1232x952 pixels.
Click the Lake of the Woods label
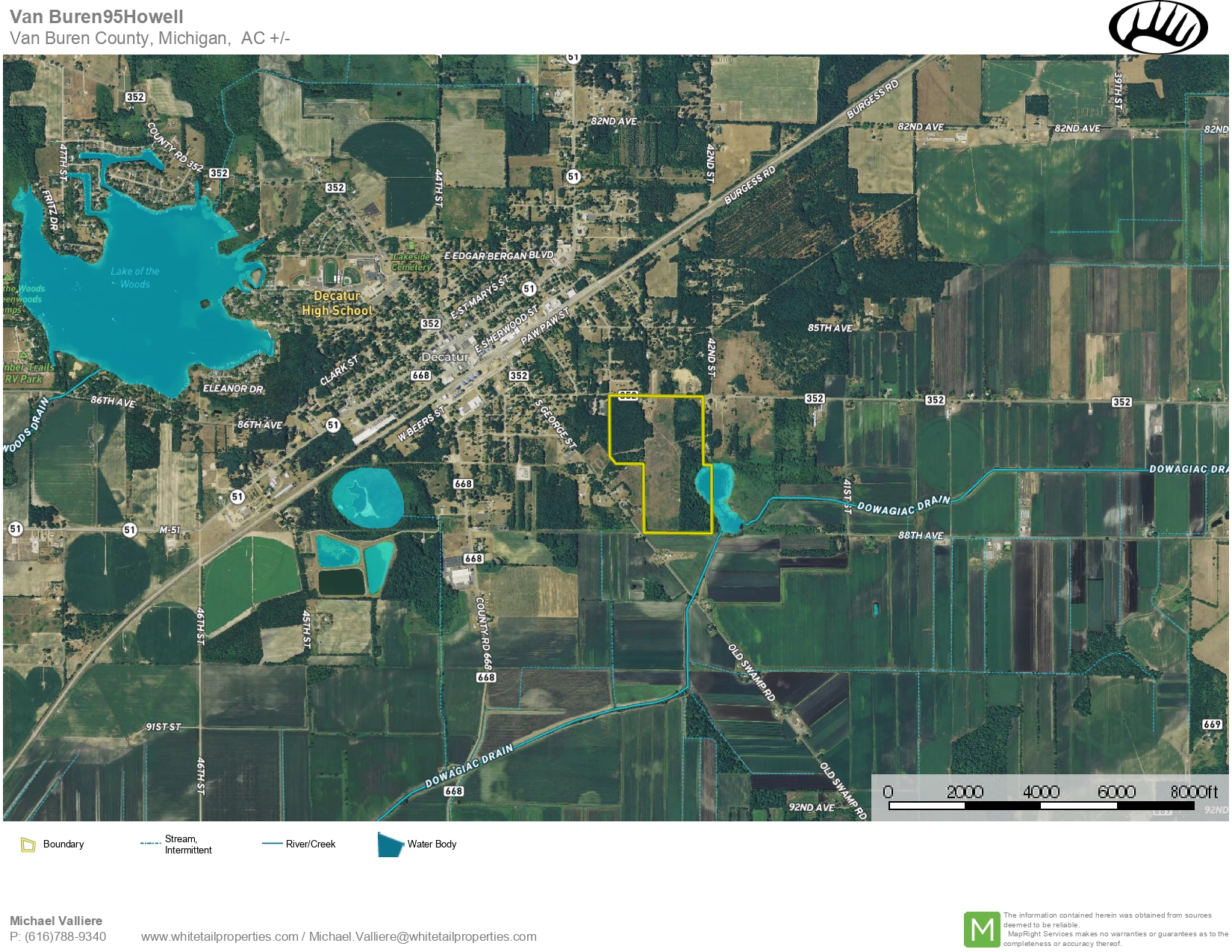click(135, 277)
